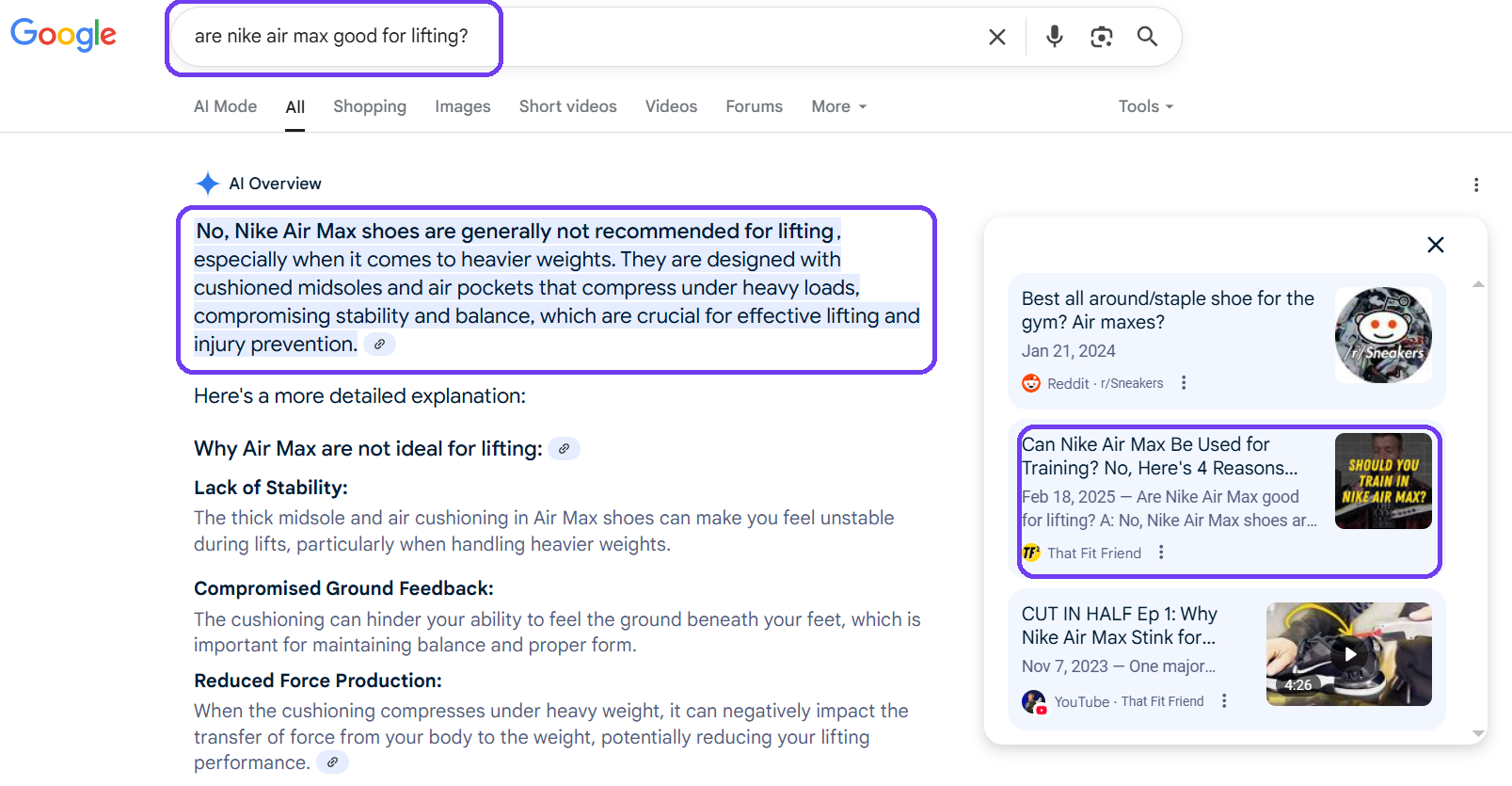Click the source link icon beside 'Why Air Max are not ideal for lifting'
Image resolution: width=1512 pixels, height=786 pixels.
click(x=564, y=449)
